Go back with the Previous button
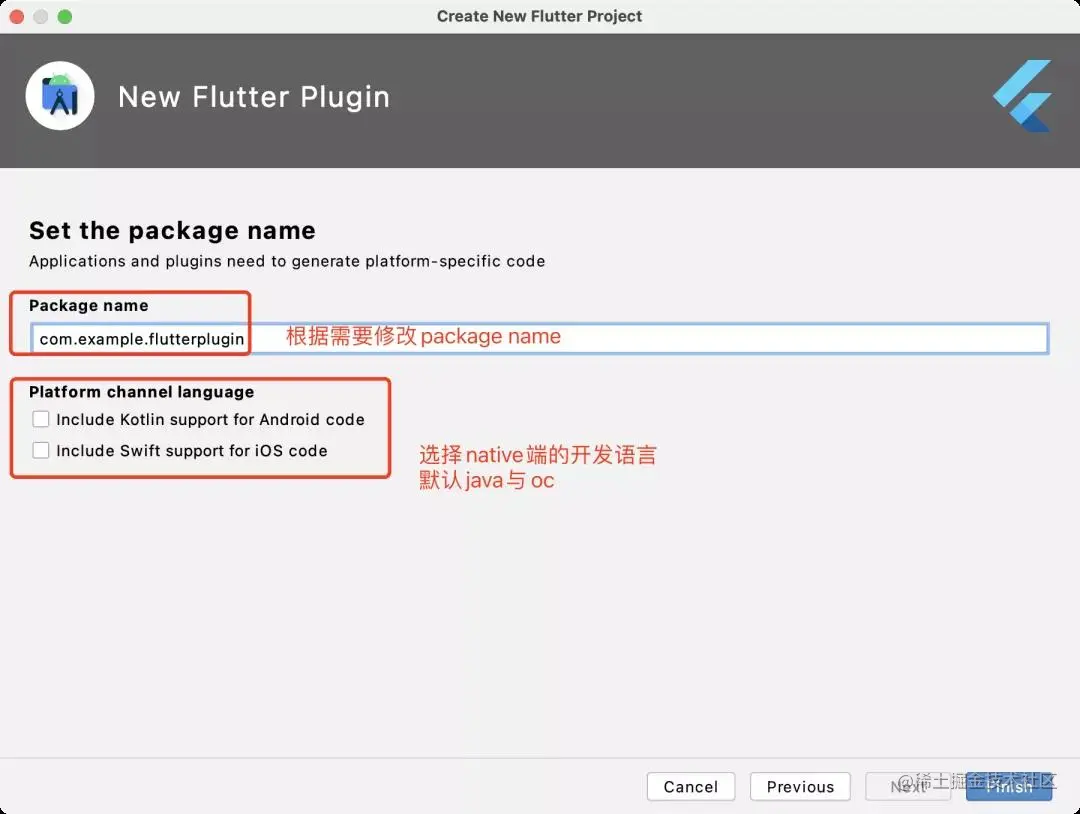The width and height of the screenshot is (1080, 814). 800,786
